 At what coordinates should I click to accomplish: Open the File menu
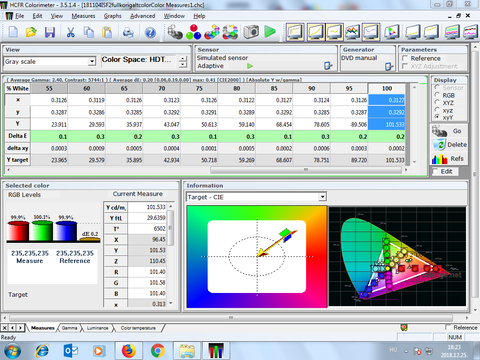[20, 16]
